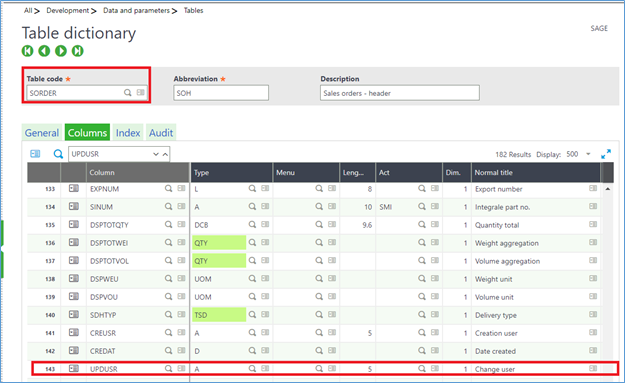Navigate to All in breadcrumb
The width and height of the screenshot is (625, 383).
click(28, 11)
